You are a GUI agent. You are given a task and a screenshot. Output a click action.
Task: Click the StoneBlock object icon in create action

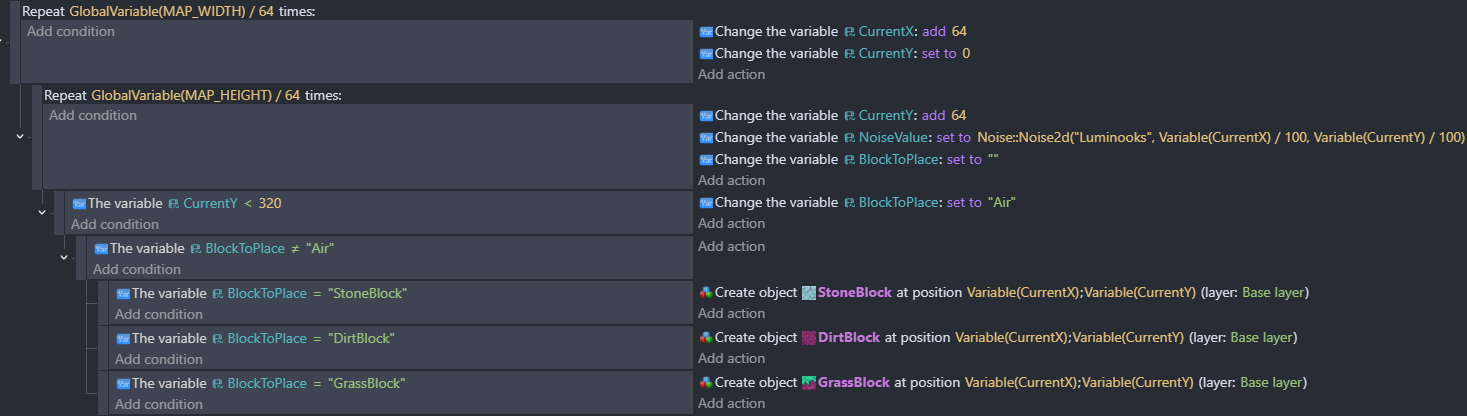(x=809, y=293)
